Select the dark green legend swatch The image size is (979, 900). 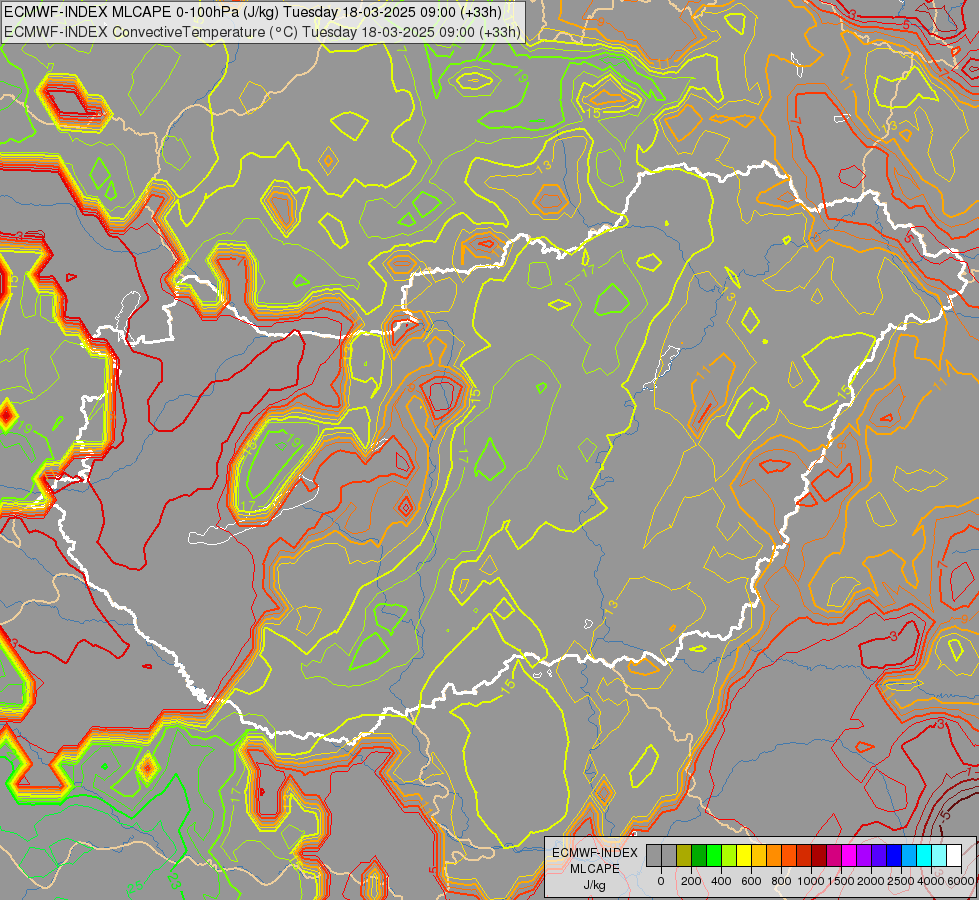(x=699, y=856)
